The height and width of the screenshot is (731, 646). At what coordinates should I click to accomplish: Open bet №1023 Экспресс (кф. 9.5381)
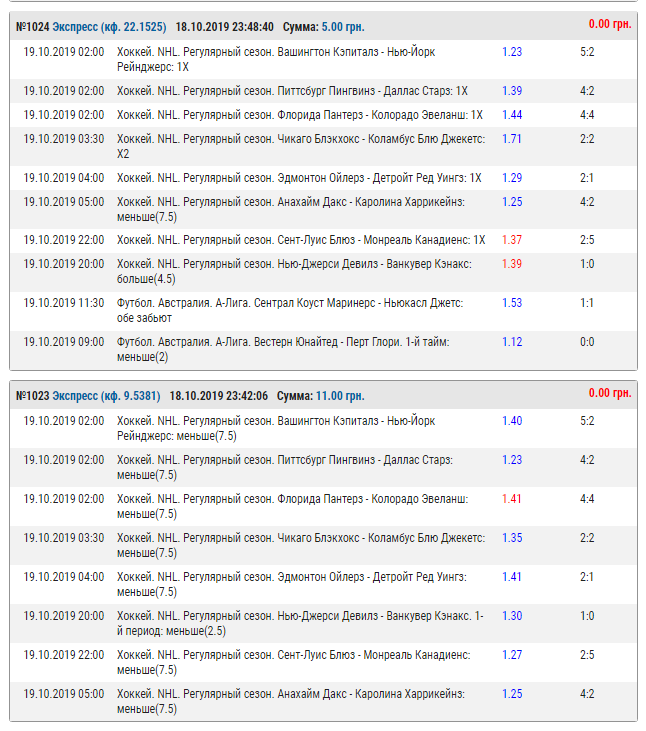[x=88, y=396]
